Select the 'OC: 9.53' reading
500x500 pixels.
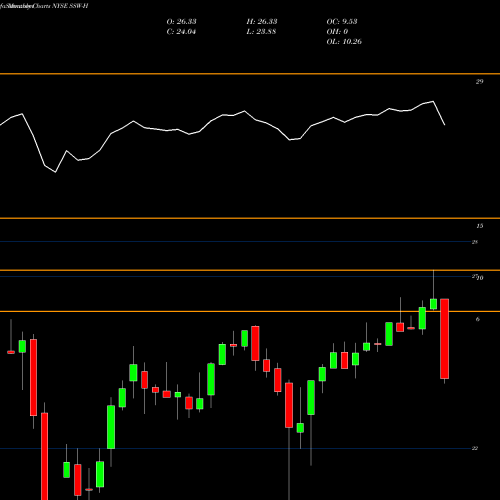coord(342,22)
